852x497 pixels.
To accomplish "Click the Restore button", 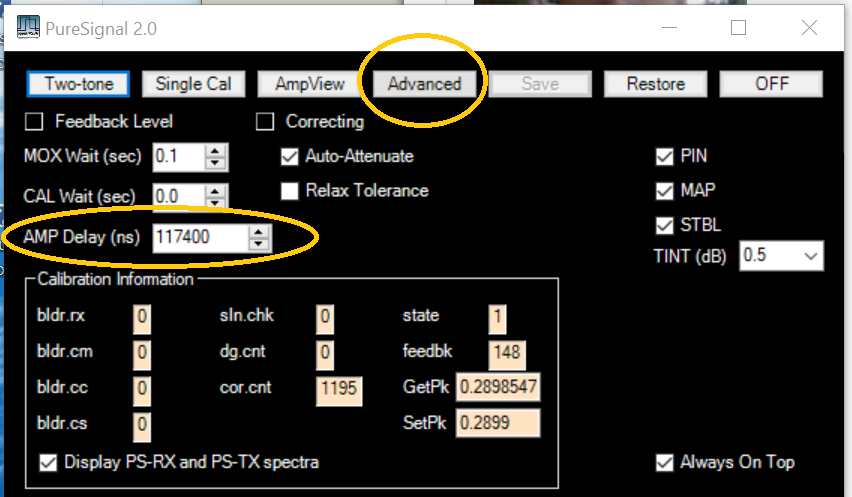I will [656, 84].
